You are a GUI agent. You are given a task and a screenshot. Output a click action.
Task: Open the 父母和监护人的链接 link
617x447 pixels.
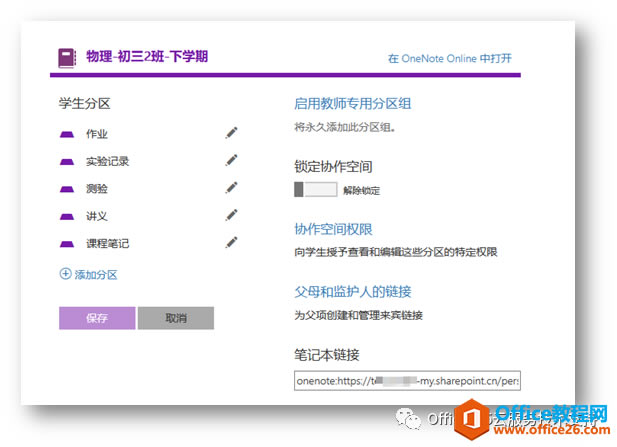[353, 292]
